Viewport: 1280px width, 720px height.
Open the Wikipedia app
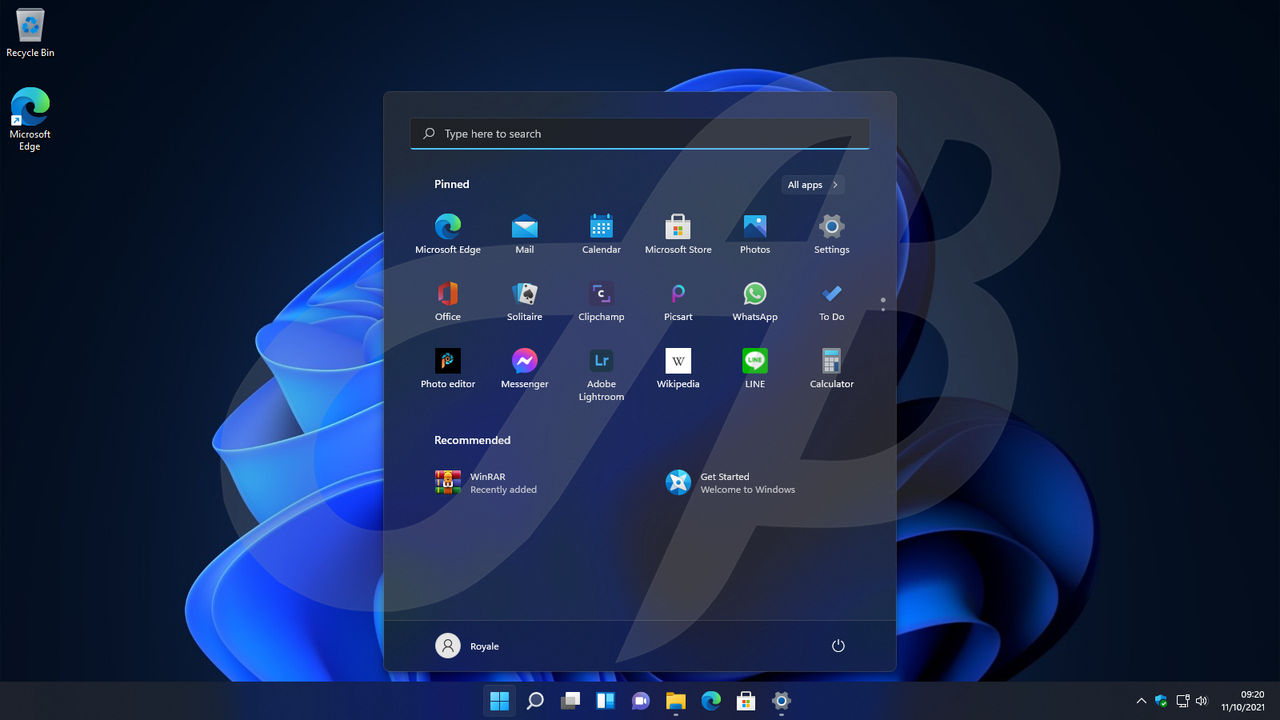click(x=678, y=368)
